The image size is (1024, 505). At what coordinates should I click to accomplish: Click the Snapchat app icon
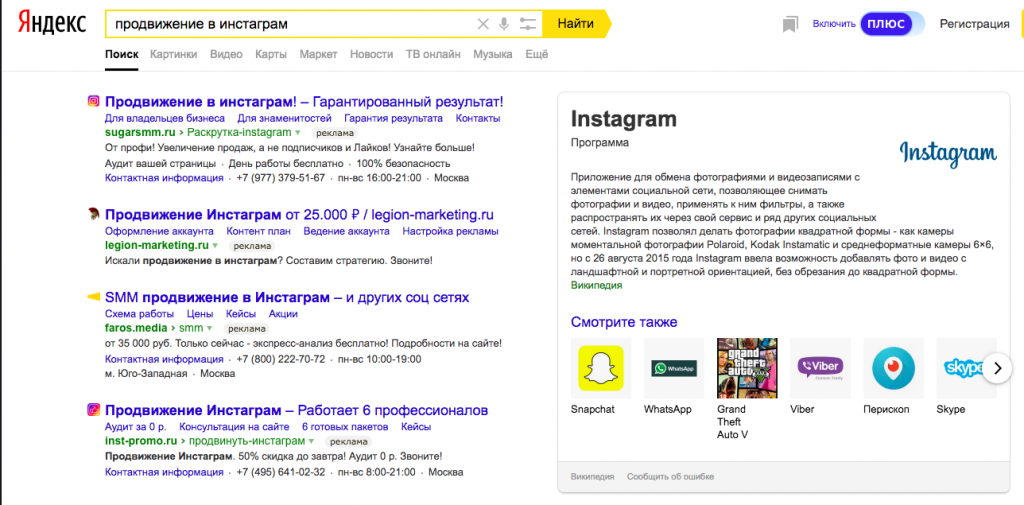(x=599, y=368)
